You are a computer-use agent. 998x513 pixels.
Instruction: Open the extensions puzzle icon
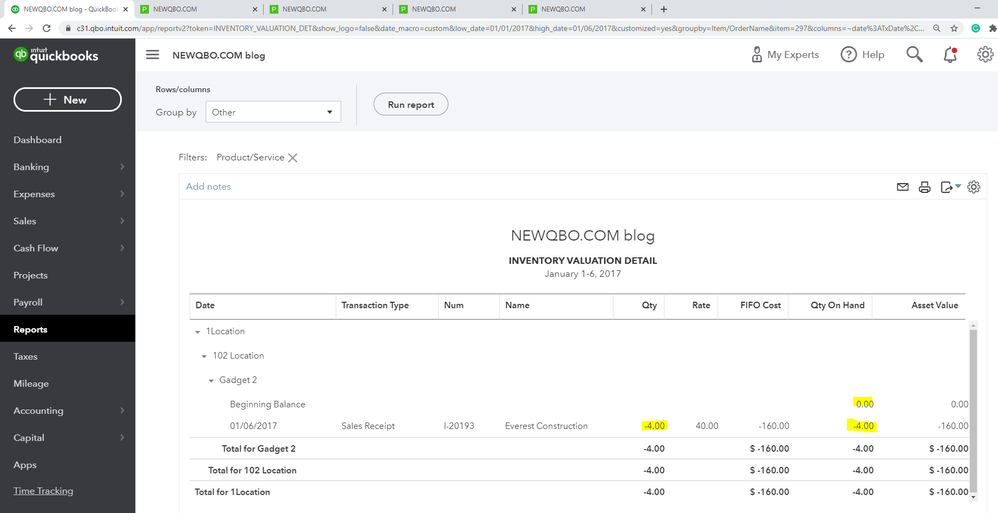(x=992, y=28)
